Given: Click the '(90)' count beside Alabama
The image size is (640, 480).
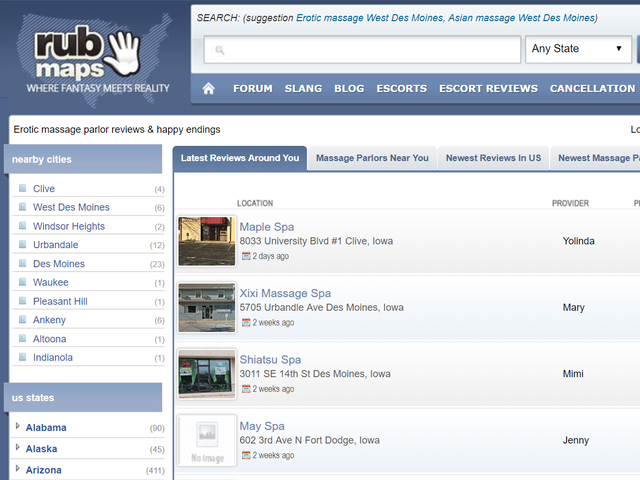Looking at the screenshot, I should pyautogui.click(x=157, y=428).
